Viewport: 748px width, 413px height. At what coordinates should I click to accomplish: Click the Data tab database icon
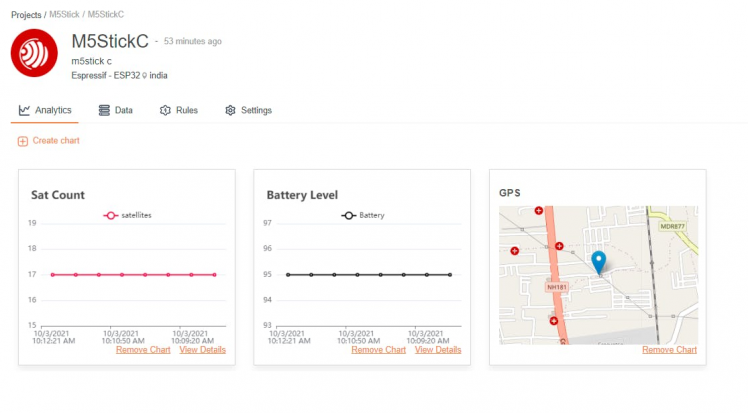(105, 110)
